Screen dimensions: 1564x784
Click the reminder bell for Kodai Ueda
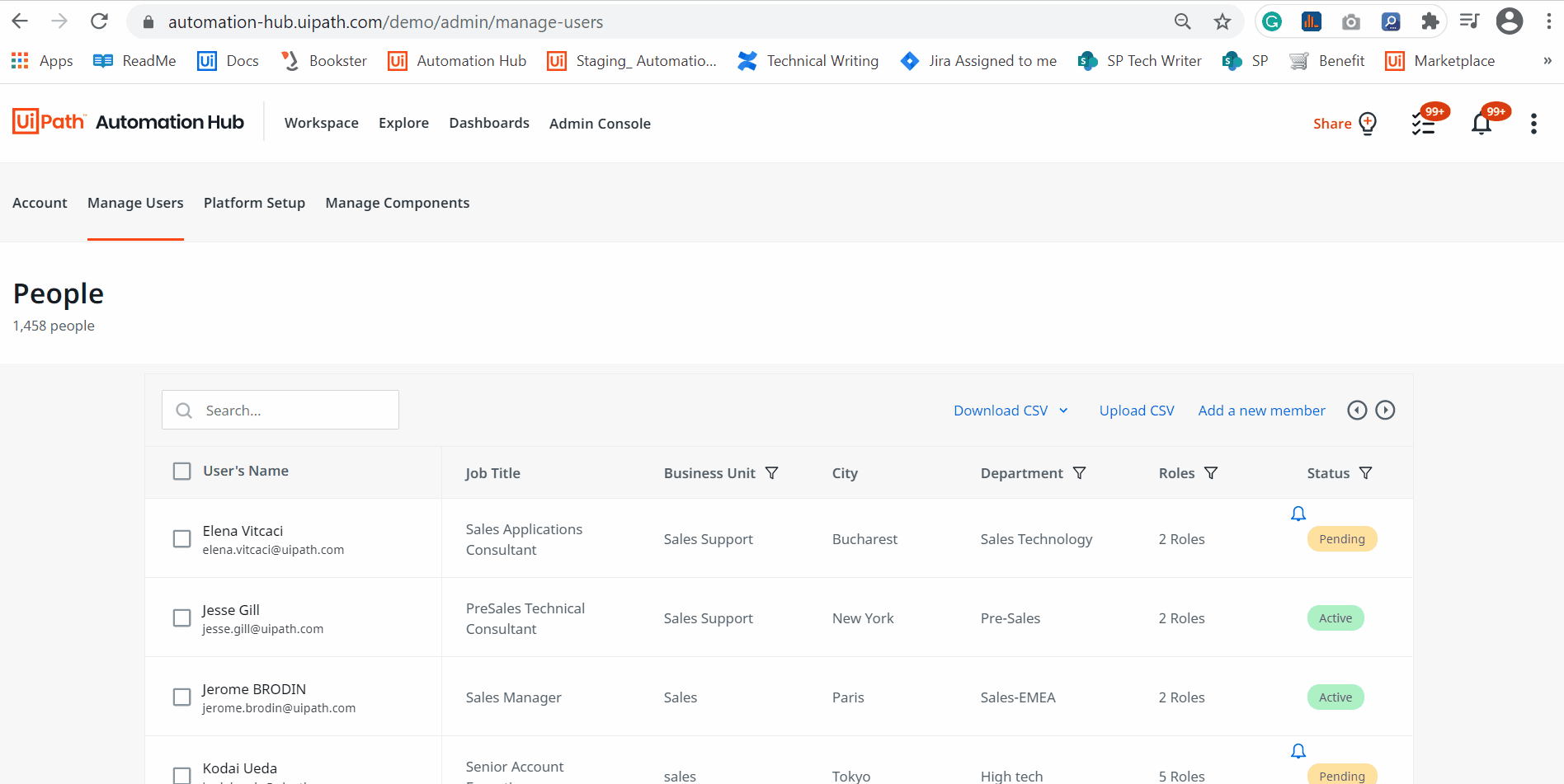pyautogui.click(x=1298, y=751)
